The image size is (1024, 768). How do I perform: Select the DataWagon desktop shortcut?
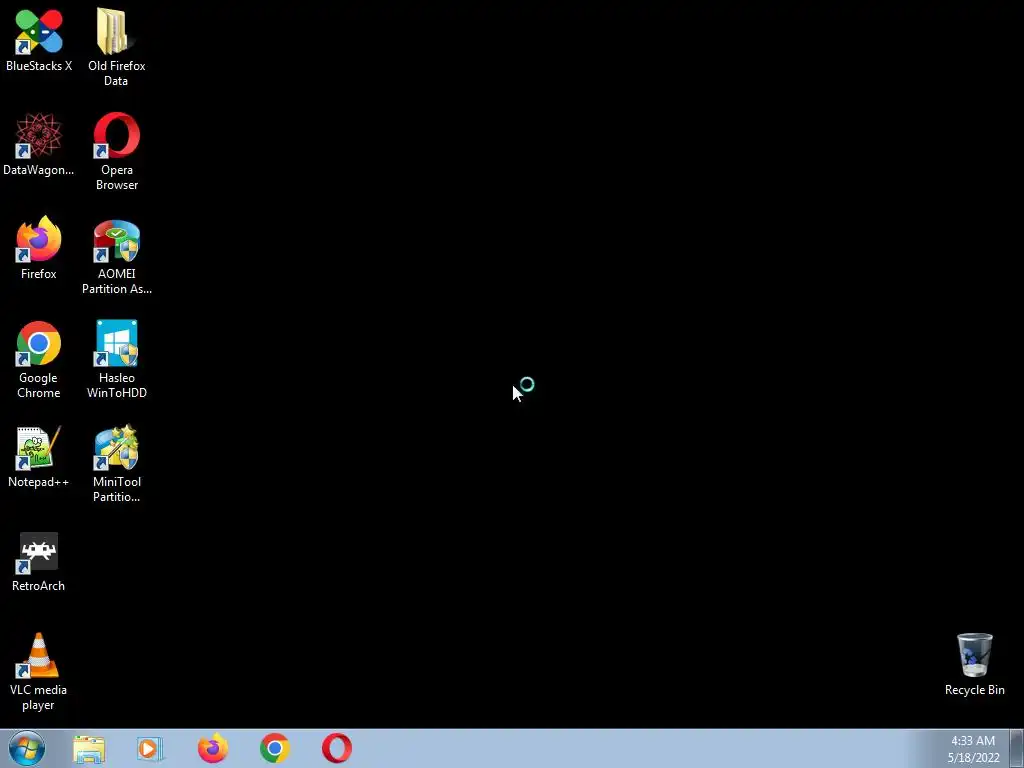(39, 144)
